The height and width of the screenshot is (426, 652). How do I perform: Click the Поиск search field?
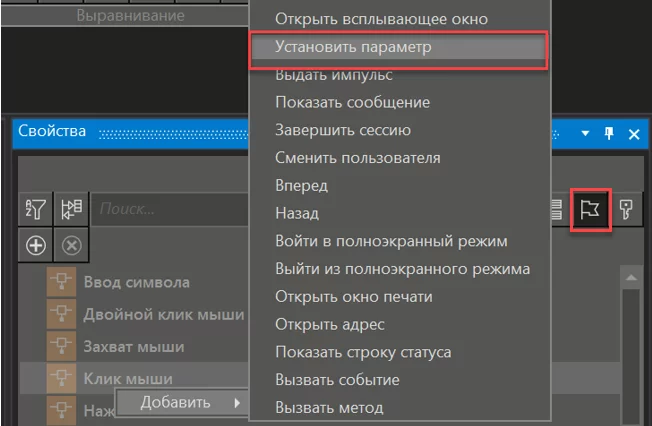click(x=170, y=209)
